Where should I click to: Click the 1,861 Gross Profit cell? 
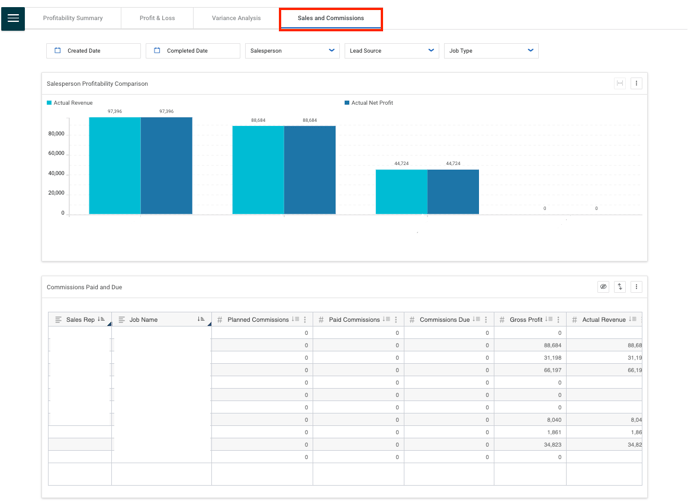click(530, 432)
